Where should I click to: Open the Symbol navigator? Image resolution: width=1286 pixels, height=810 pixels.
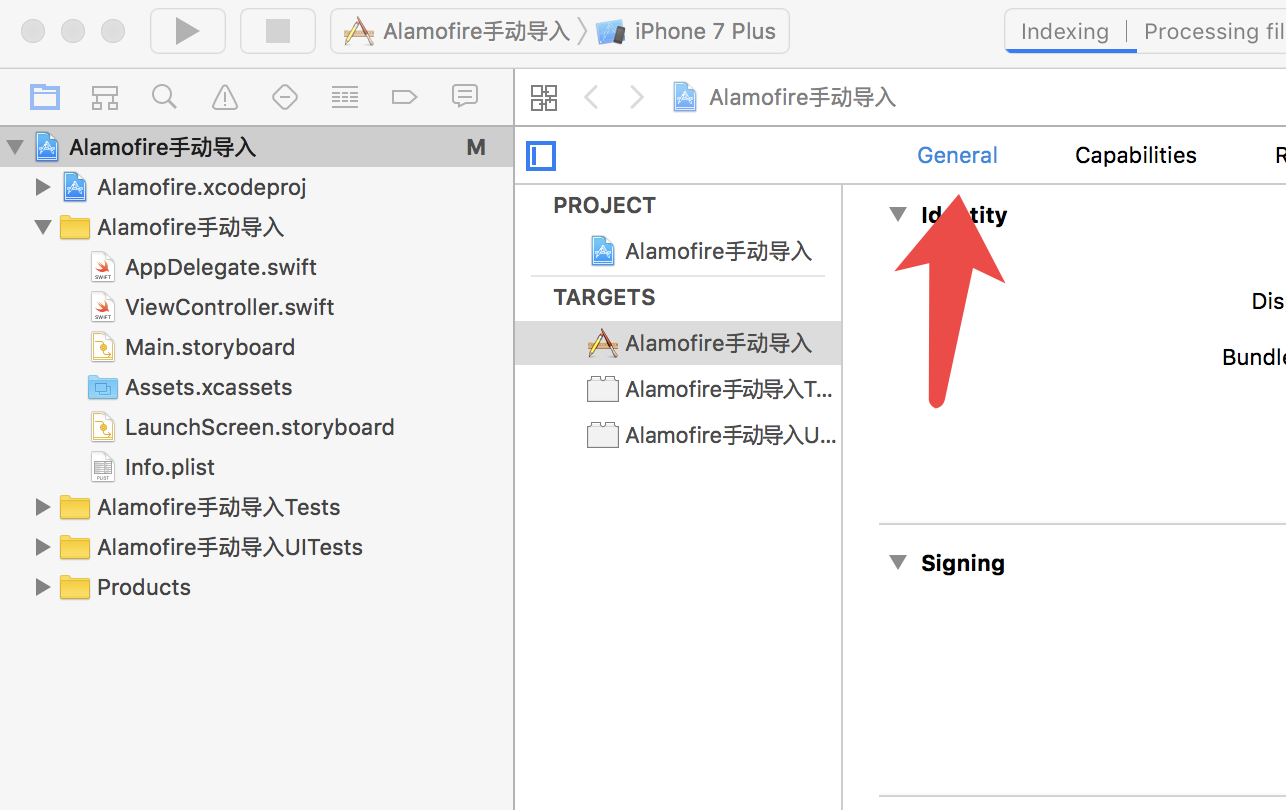[105, 97]
